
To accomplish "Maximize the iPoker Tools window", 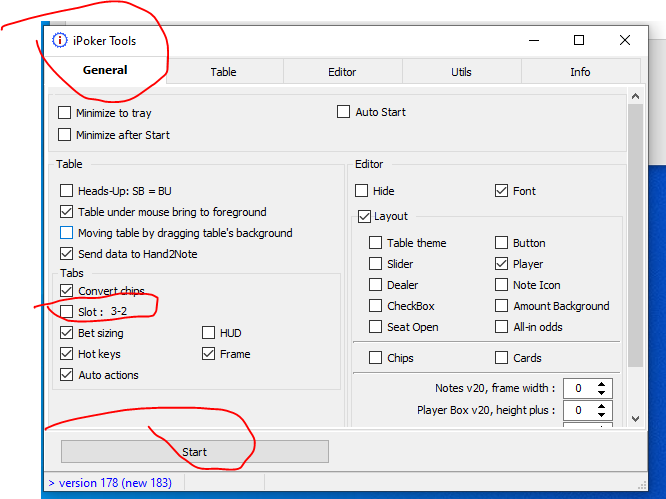I will [x=579, y=40].
